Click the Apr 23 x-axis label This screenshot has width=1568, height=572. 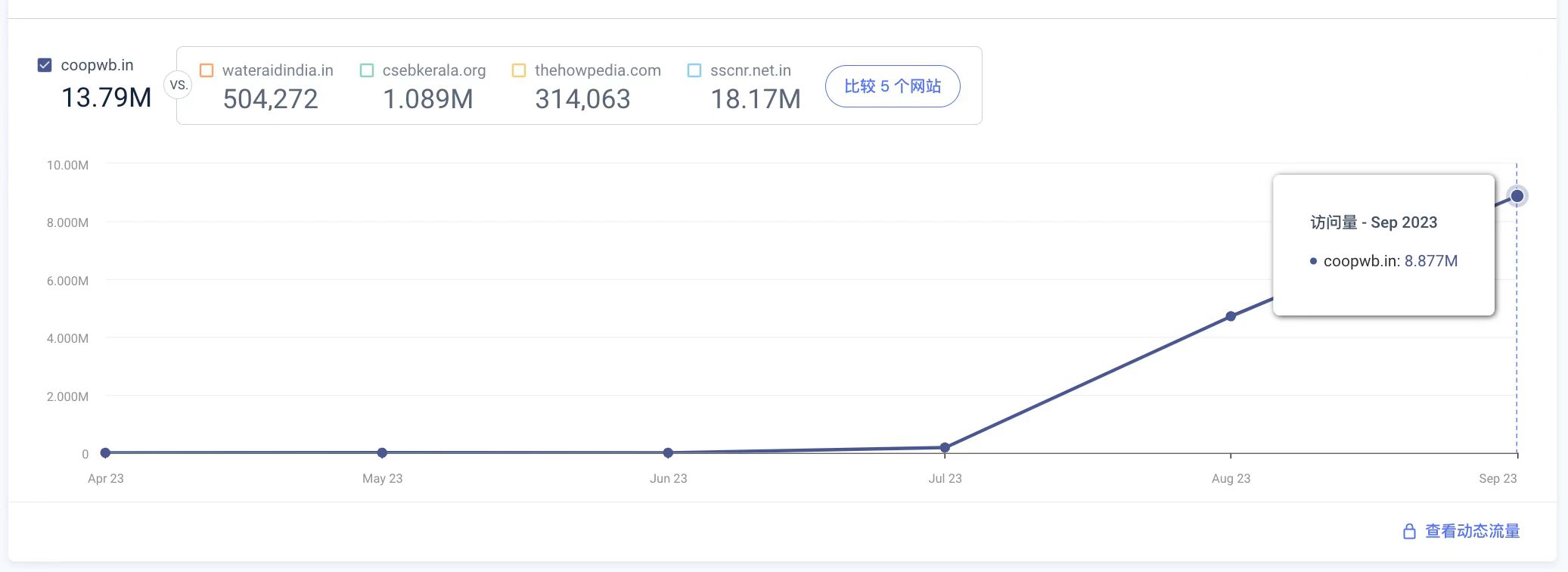[106, 478]
